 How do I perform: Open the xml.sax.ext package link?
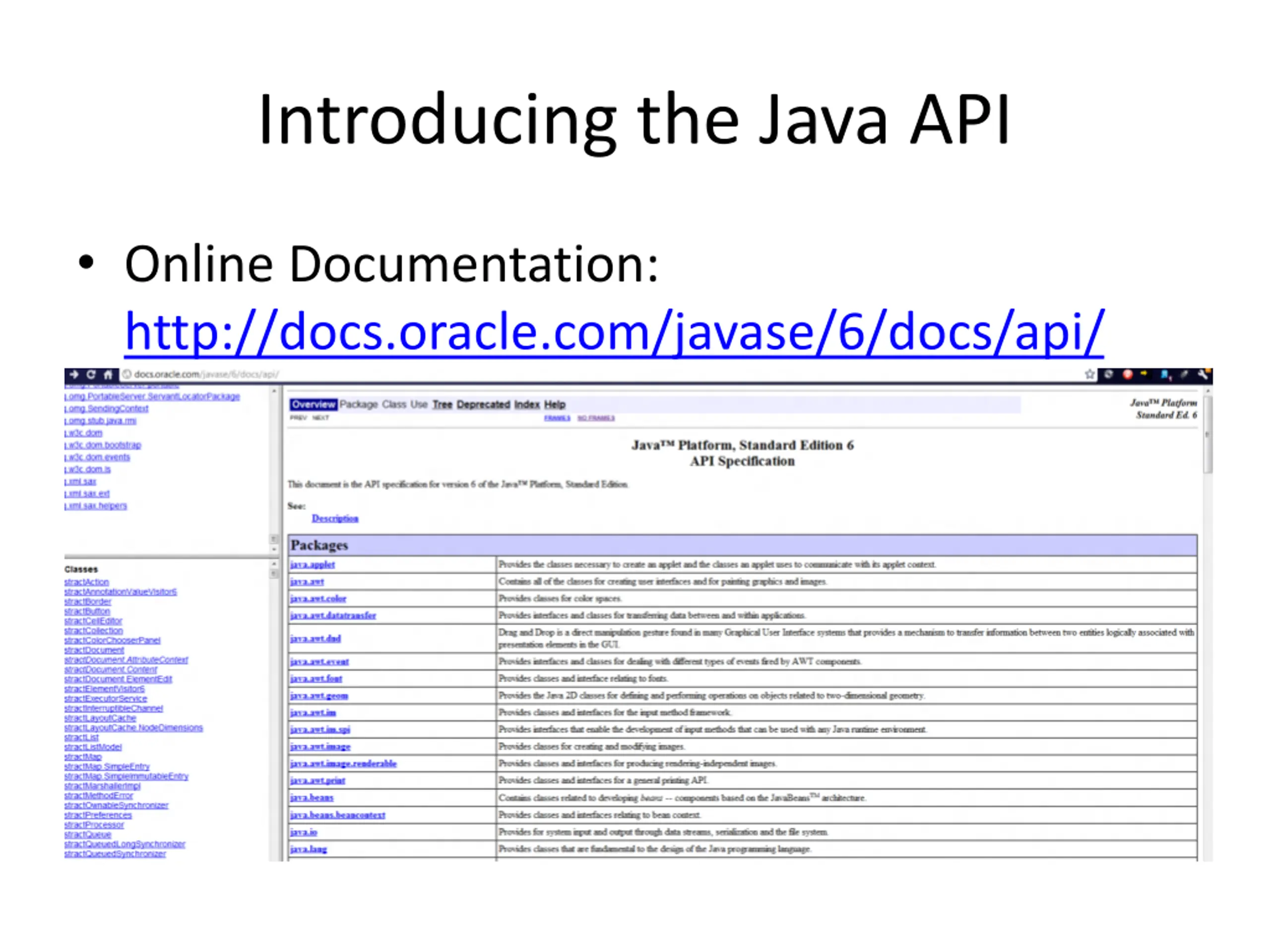[87, 493]
